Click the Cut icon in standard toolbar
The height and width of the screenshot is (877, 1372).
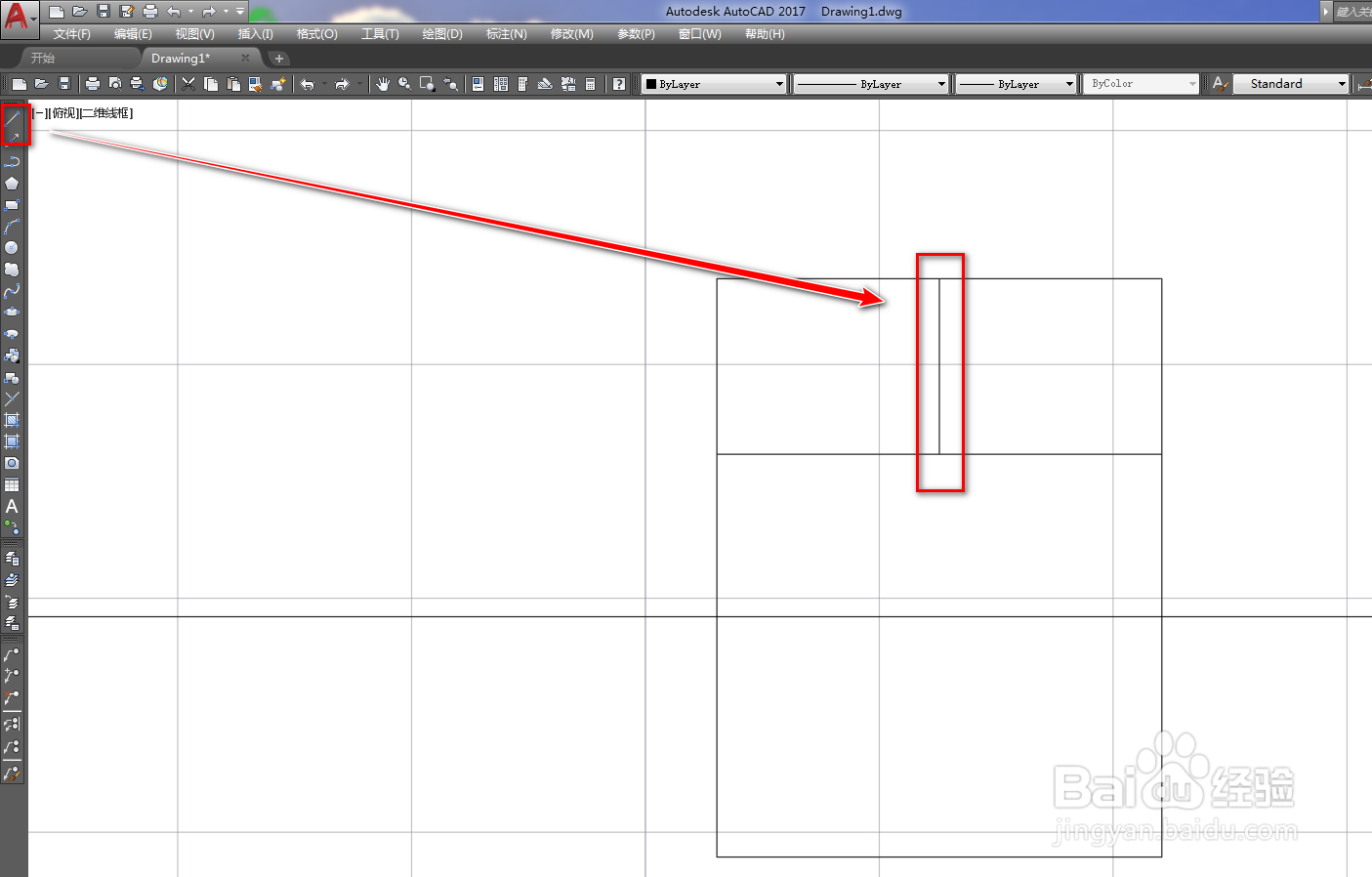coord(188,84)
